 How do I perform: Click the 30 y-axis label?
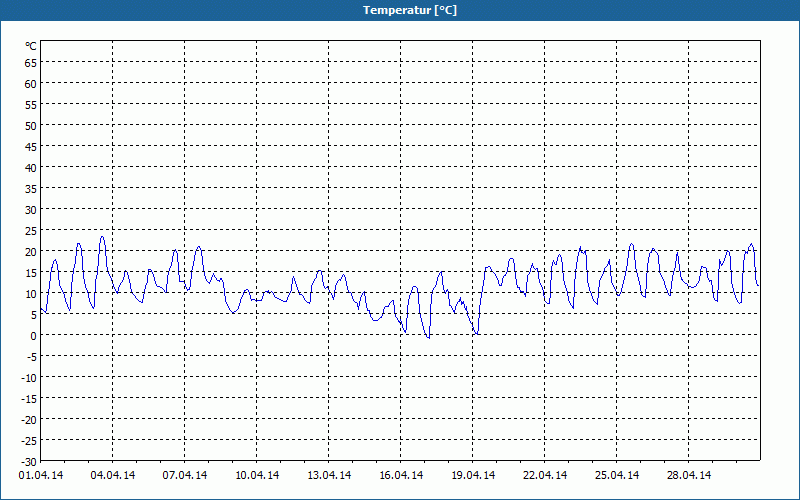[x=31, y=210]
